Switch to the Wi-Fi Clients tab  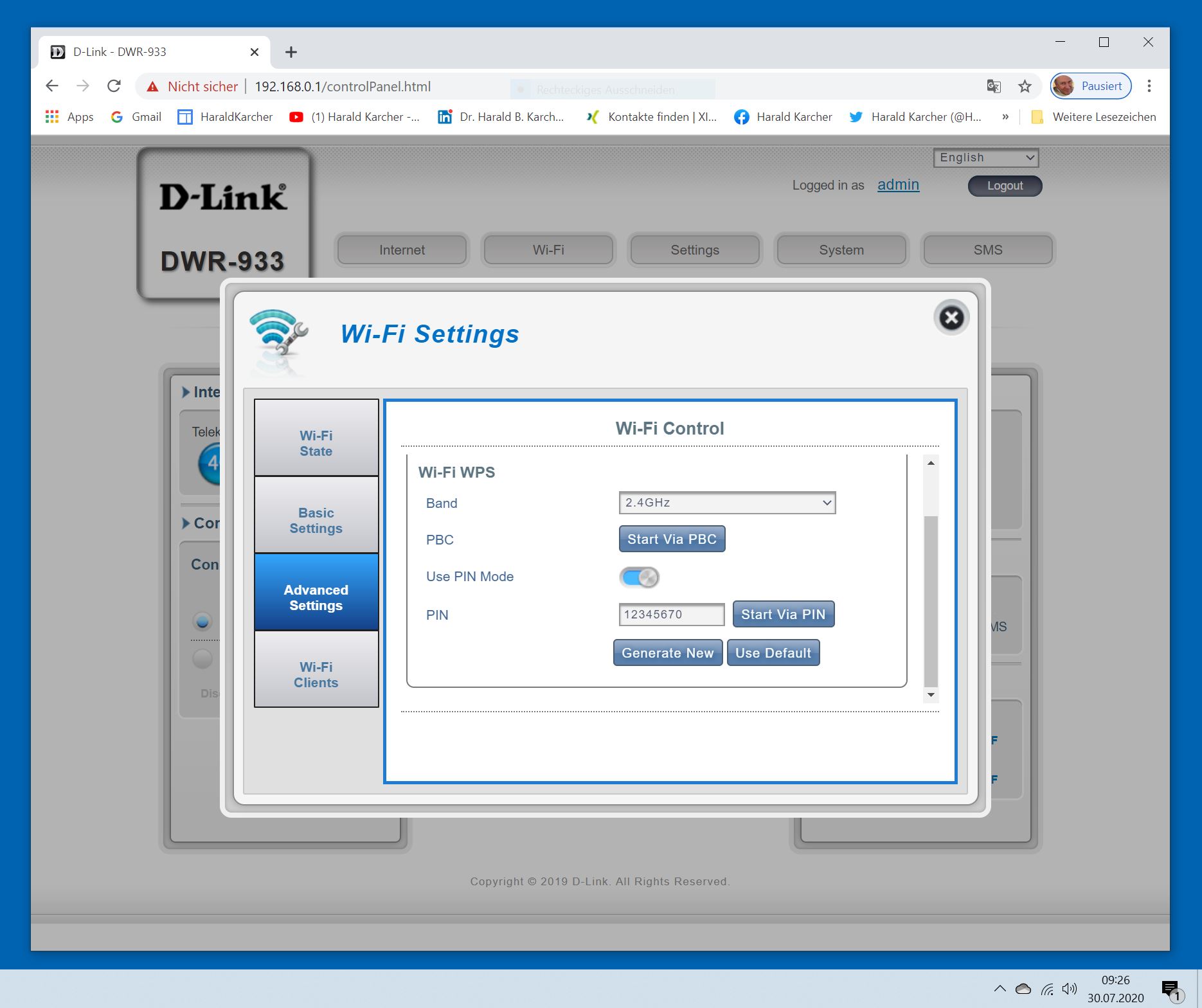click(x=316, y=669)
